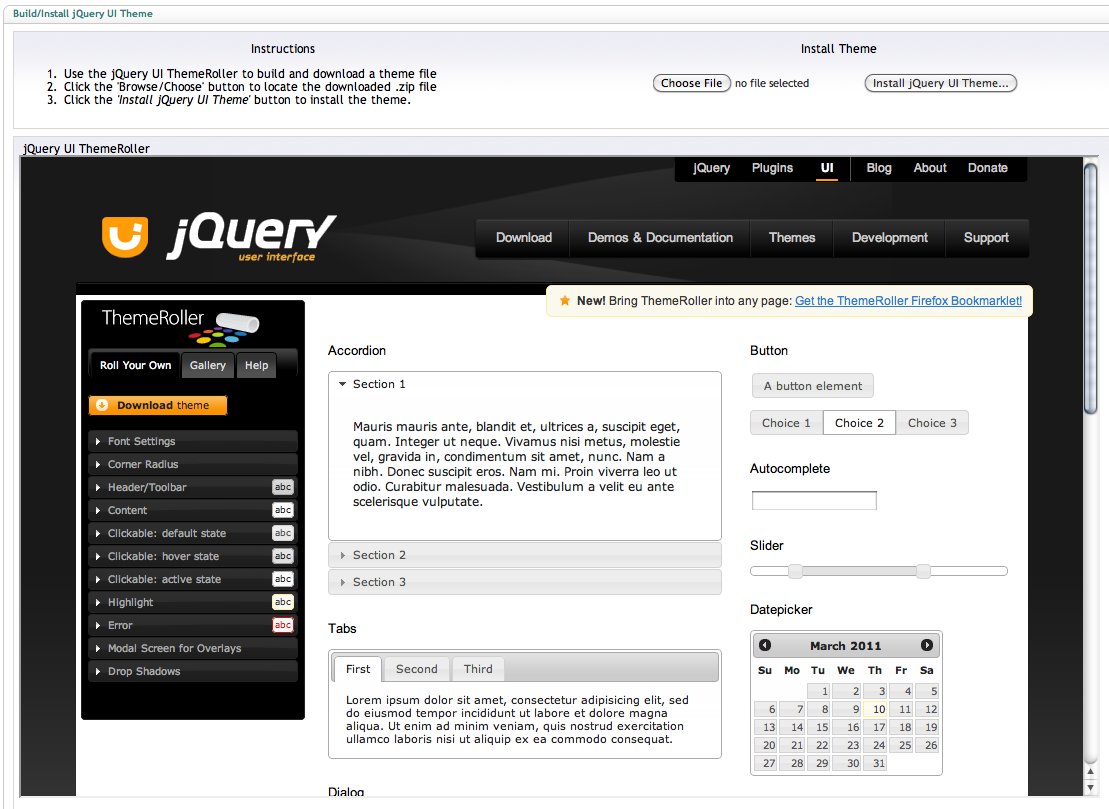Click the Highlight abc preview swatch
The image size is (1109, 809).
point(283,602)
